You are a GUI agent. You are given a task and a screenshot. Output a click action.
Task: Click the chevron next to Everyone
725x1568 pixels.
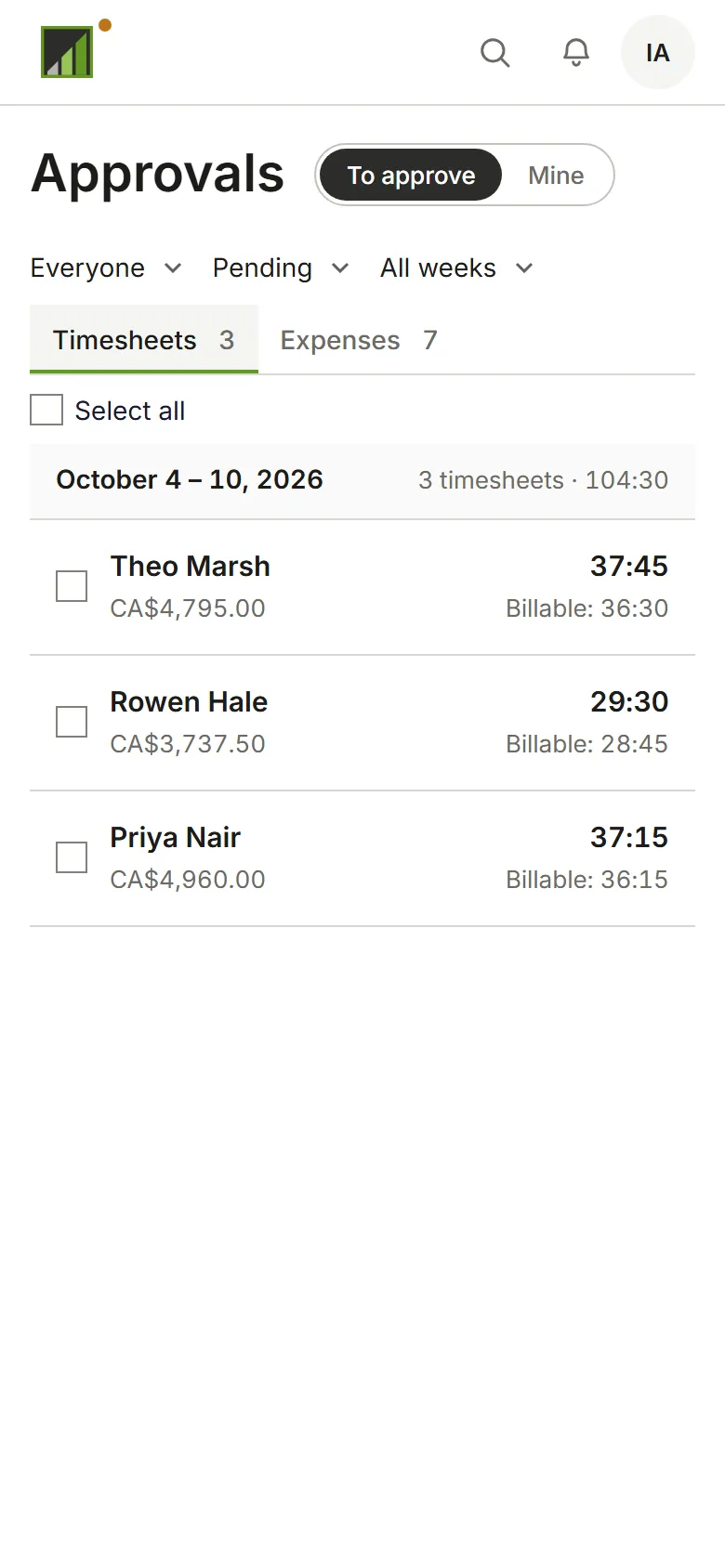(x=173, y=268)
